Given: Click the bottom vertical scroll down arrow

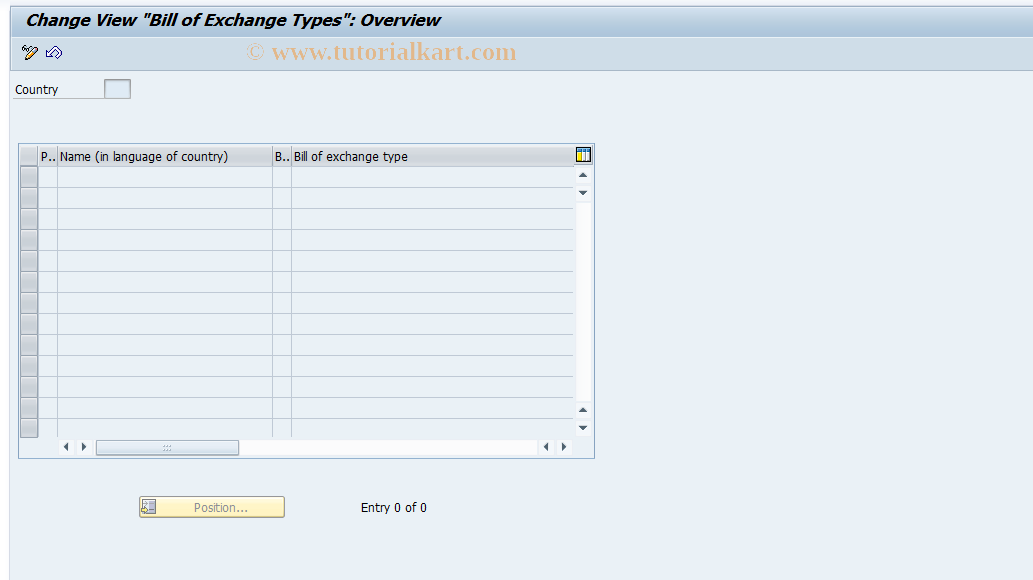Looking at the screenshot, I should (x=583, y=428).
